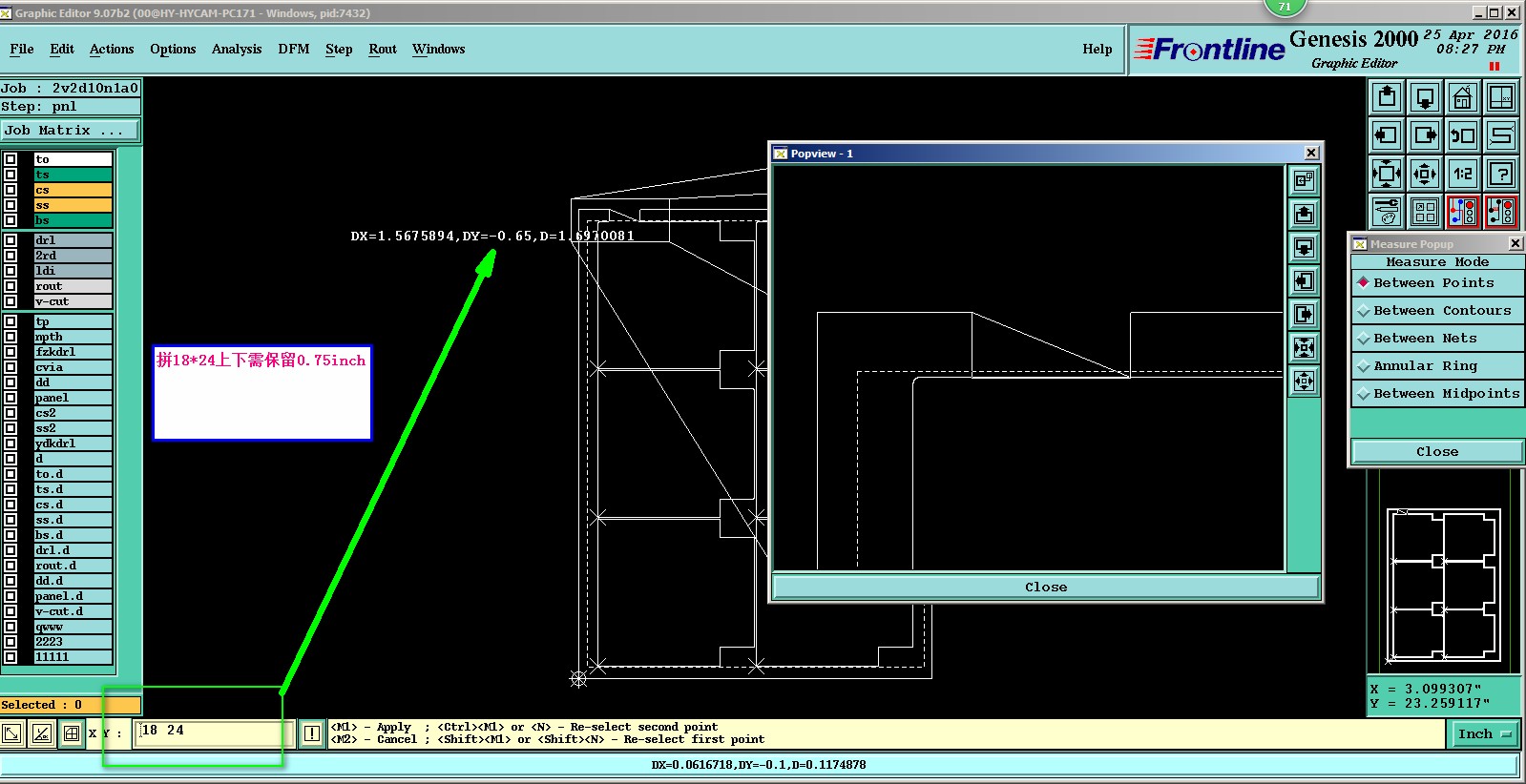The height and width of the screenshot is (784, 1526).
Task: Open the Edit menu
Action: tap(62, 50)
